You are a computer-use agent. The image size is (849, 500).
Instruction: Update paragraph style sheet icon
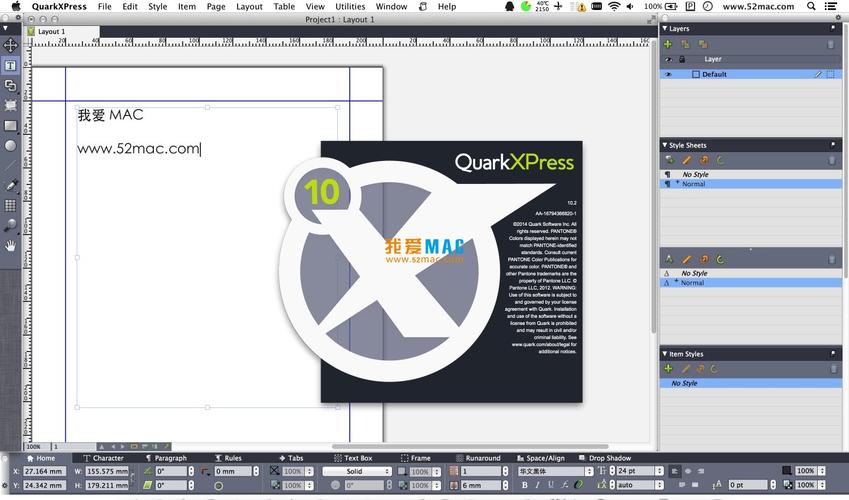(720, 160)
